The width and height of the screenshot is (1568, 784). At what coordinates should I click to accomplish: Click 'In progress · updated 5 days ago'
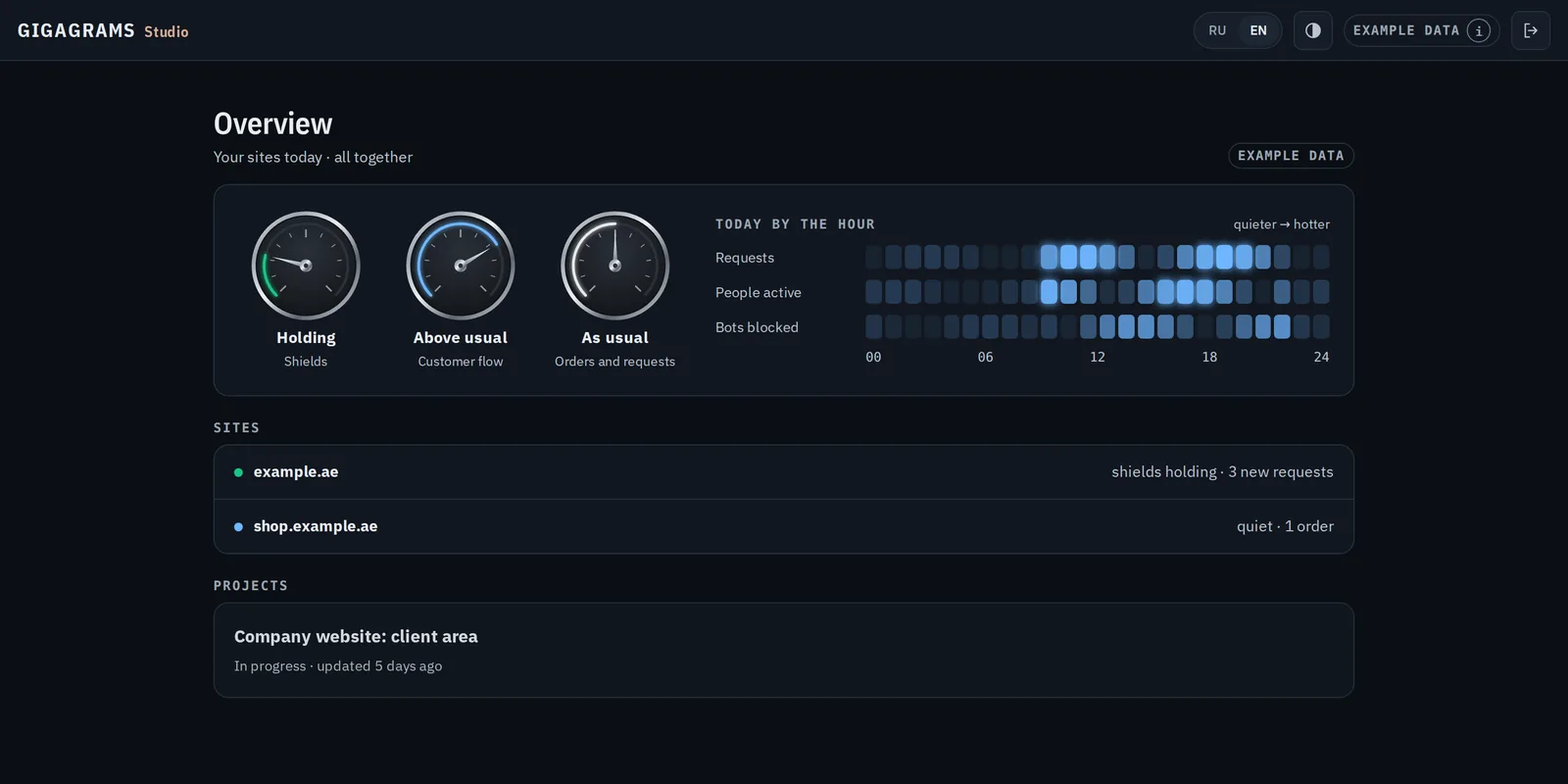338,666
